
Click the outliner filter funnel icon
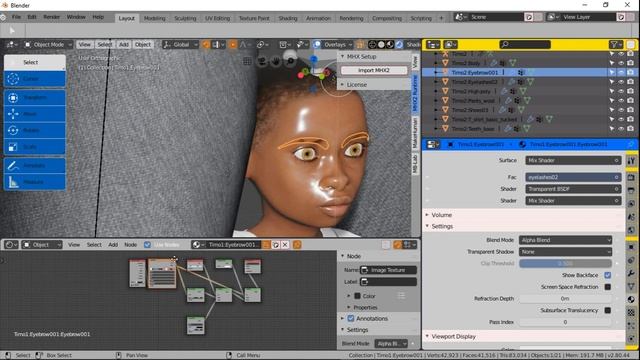615,44
